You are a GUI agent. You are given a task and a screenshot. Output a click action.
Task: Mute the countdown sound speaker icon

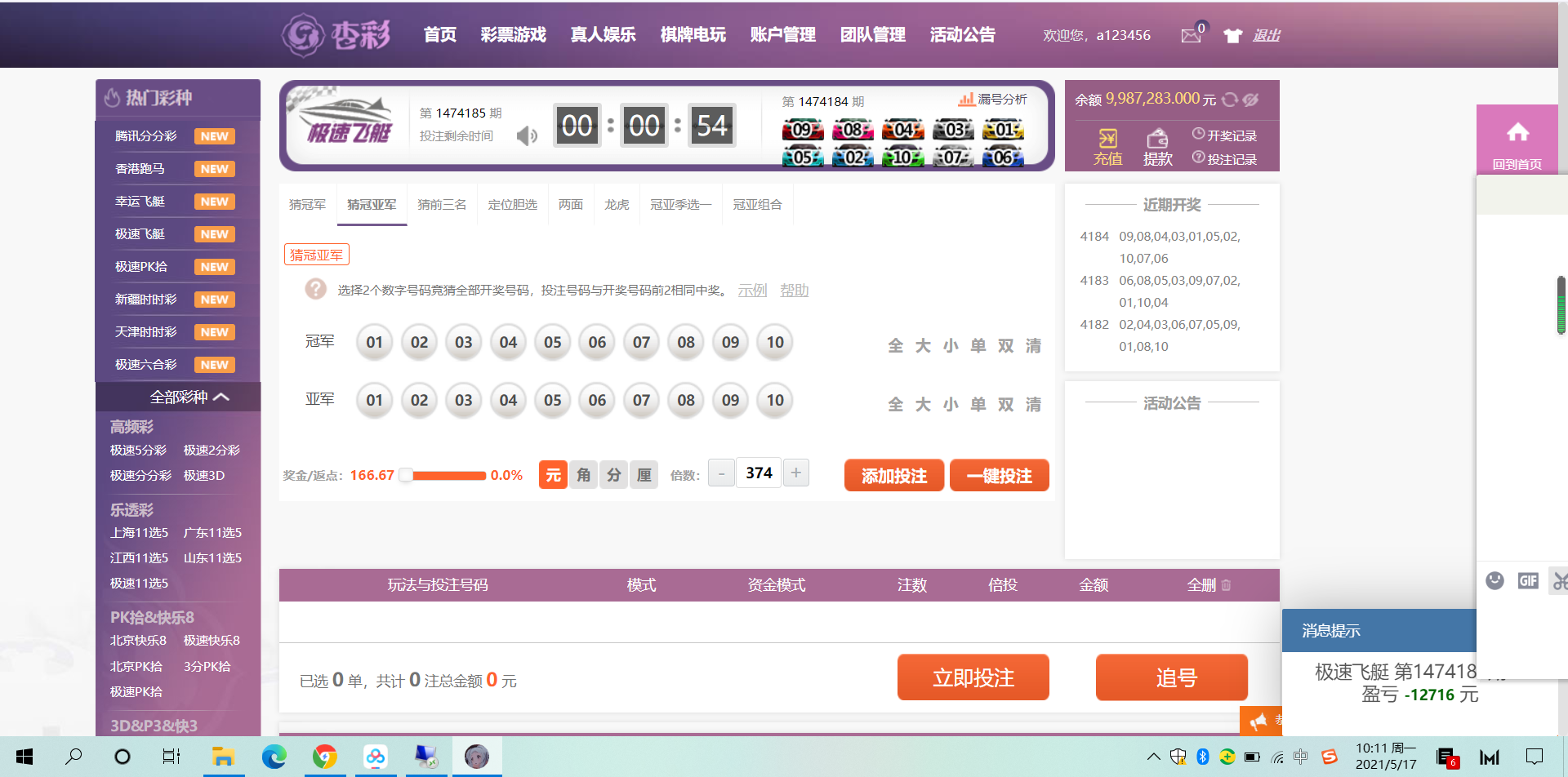[x=527, y=135]
